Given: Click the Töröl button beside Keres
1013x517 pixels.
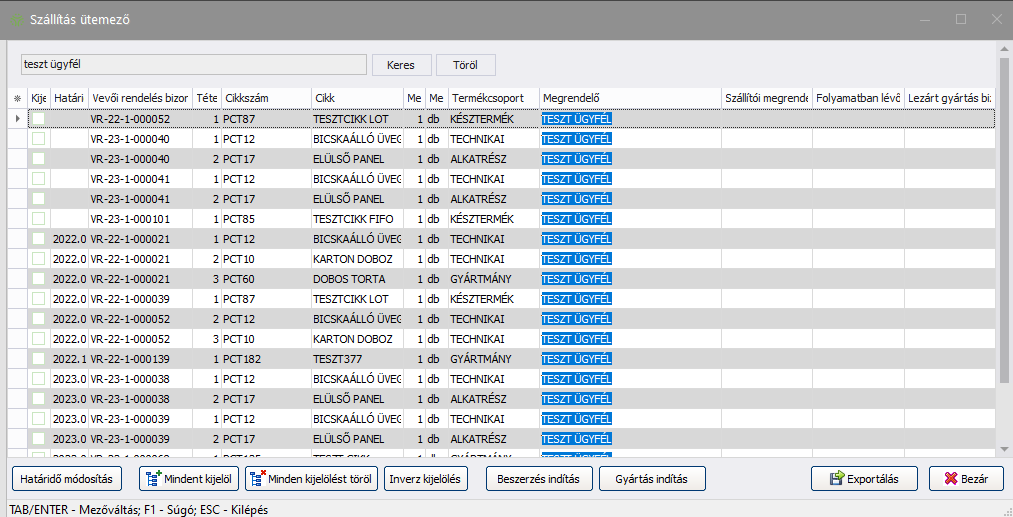Looking at the screenshot, I should 465,65.
